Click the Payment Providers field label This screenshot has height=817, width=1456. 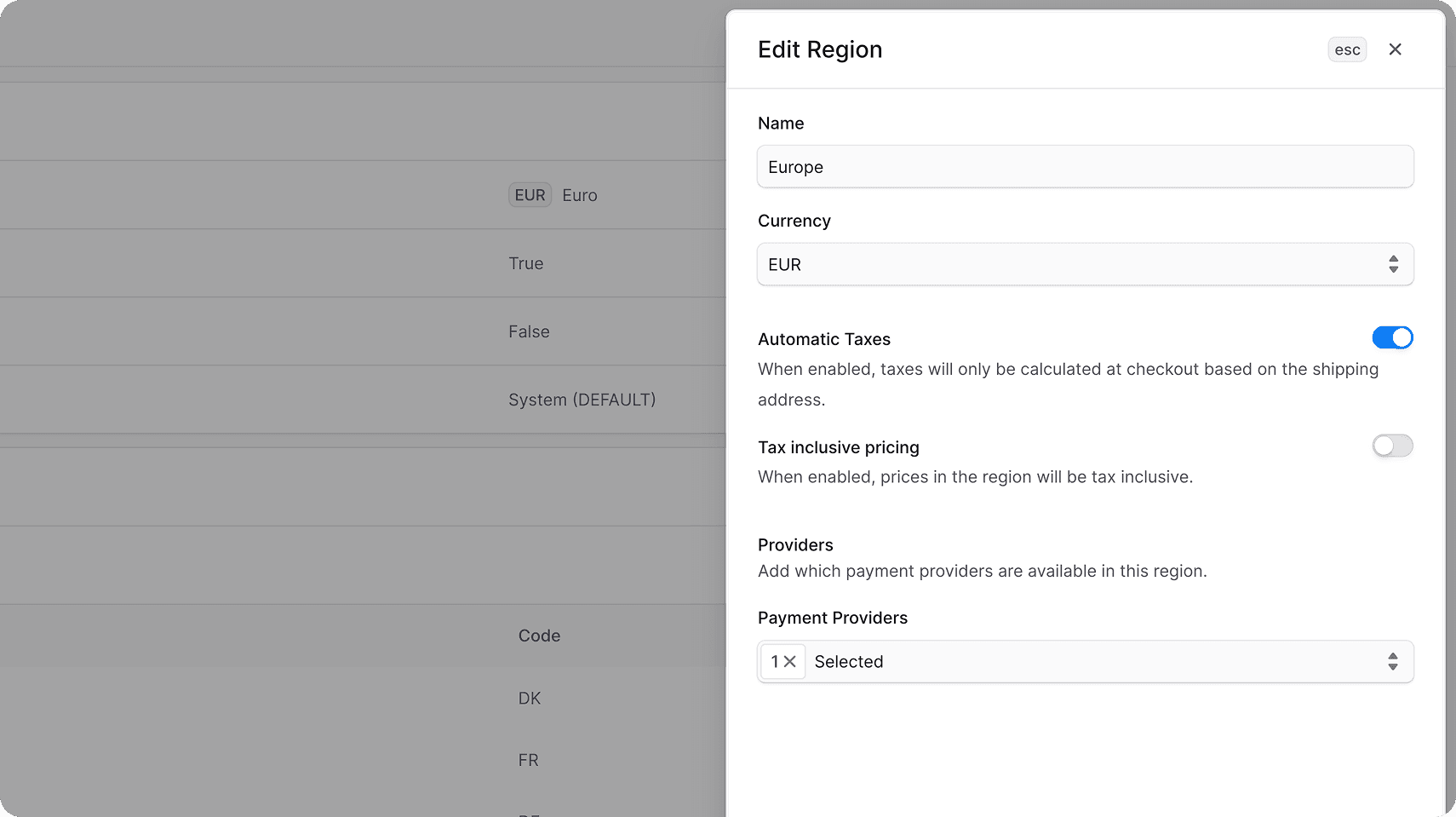(833, 618)
